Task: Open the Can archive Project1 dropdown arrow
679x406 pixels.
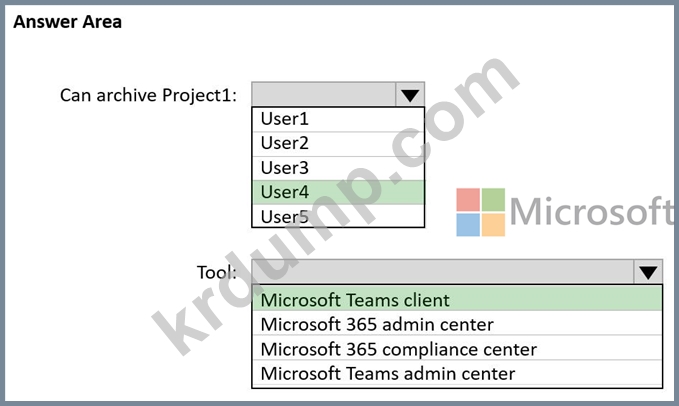Action: click(x=409, y=95)
